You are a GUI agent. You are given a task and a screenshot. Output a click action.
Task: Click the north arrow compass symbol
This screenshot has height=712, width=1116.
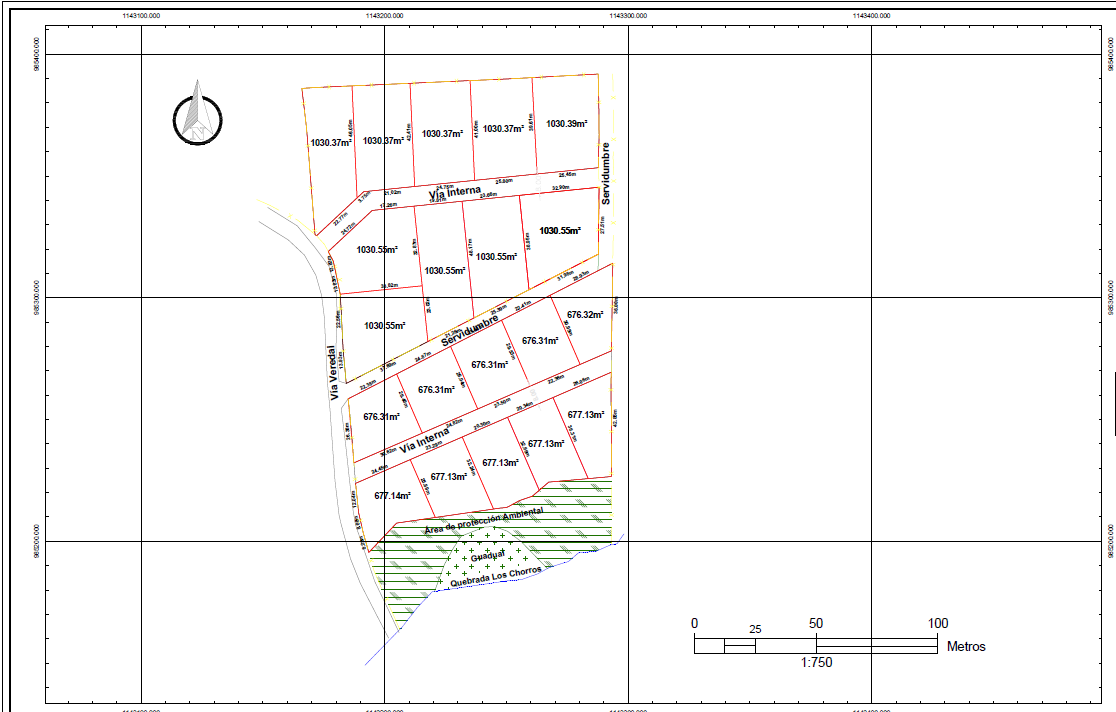tap(198, 116)
